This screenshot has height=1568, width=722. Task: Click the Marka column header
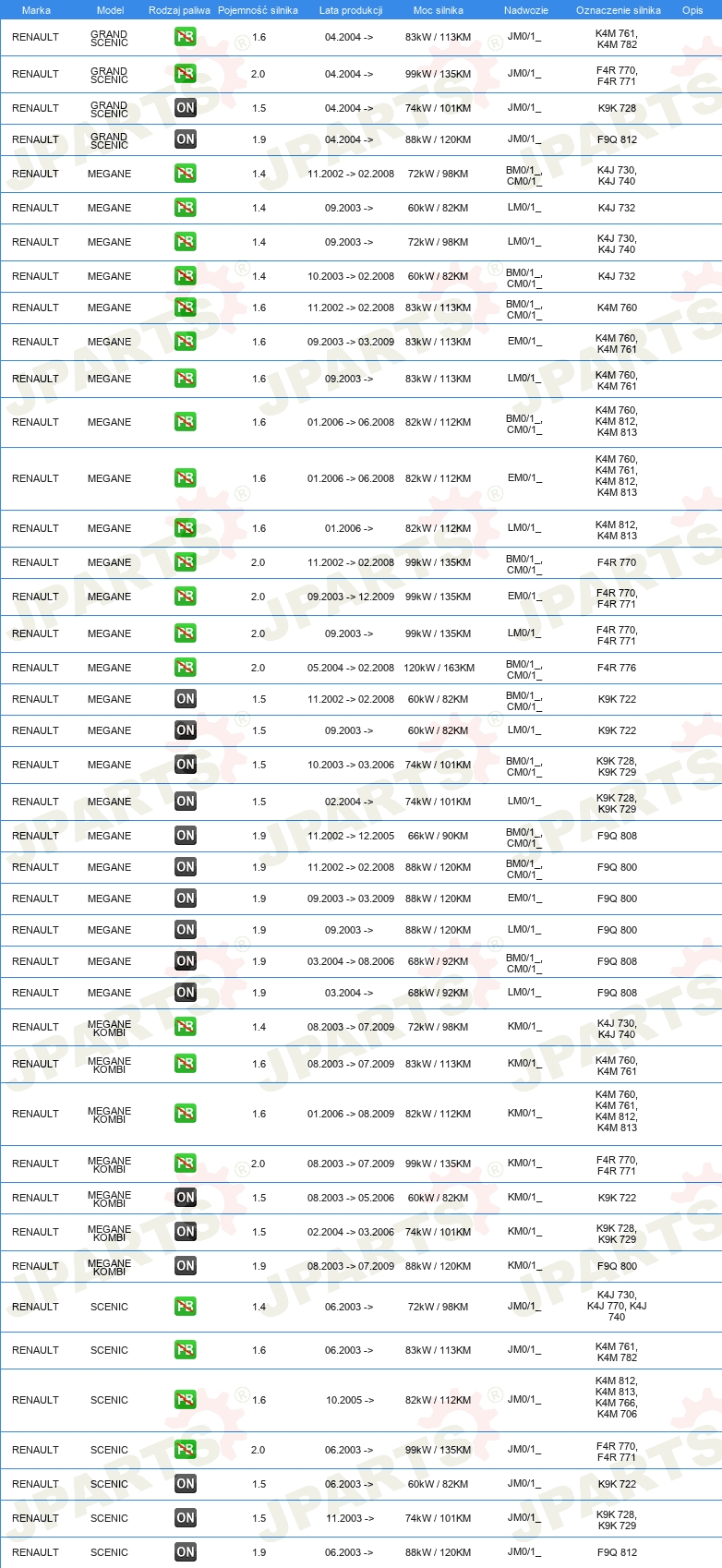click(36, 10)
